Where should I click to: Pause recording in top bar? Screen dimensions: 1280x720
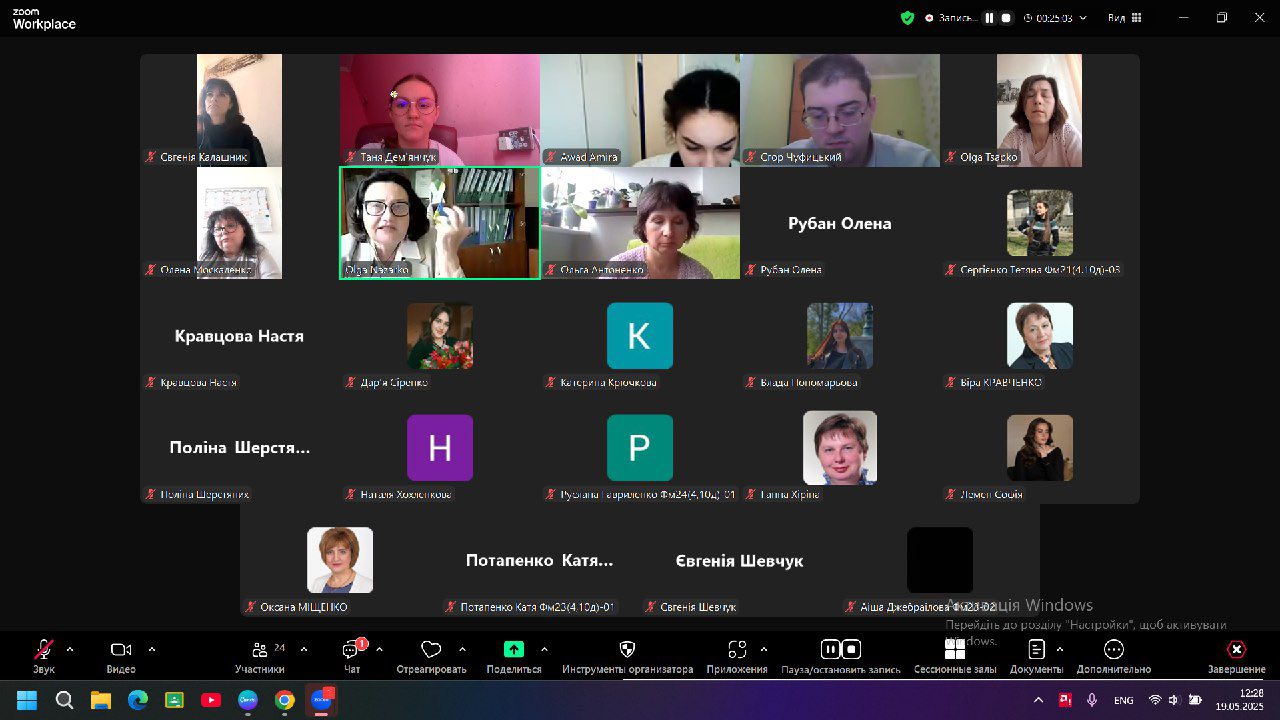[989, 18]
